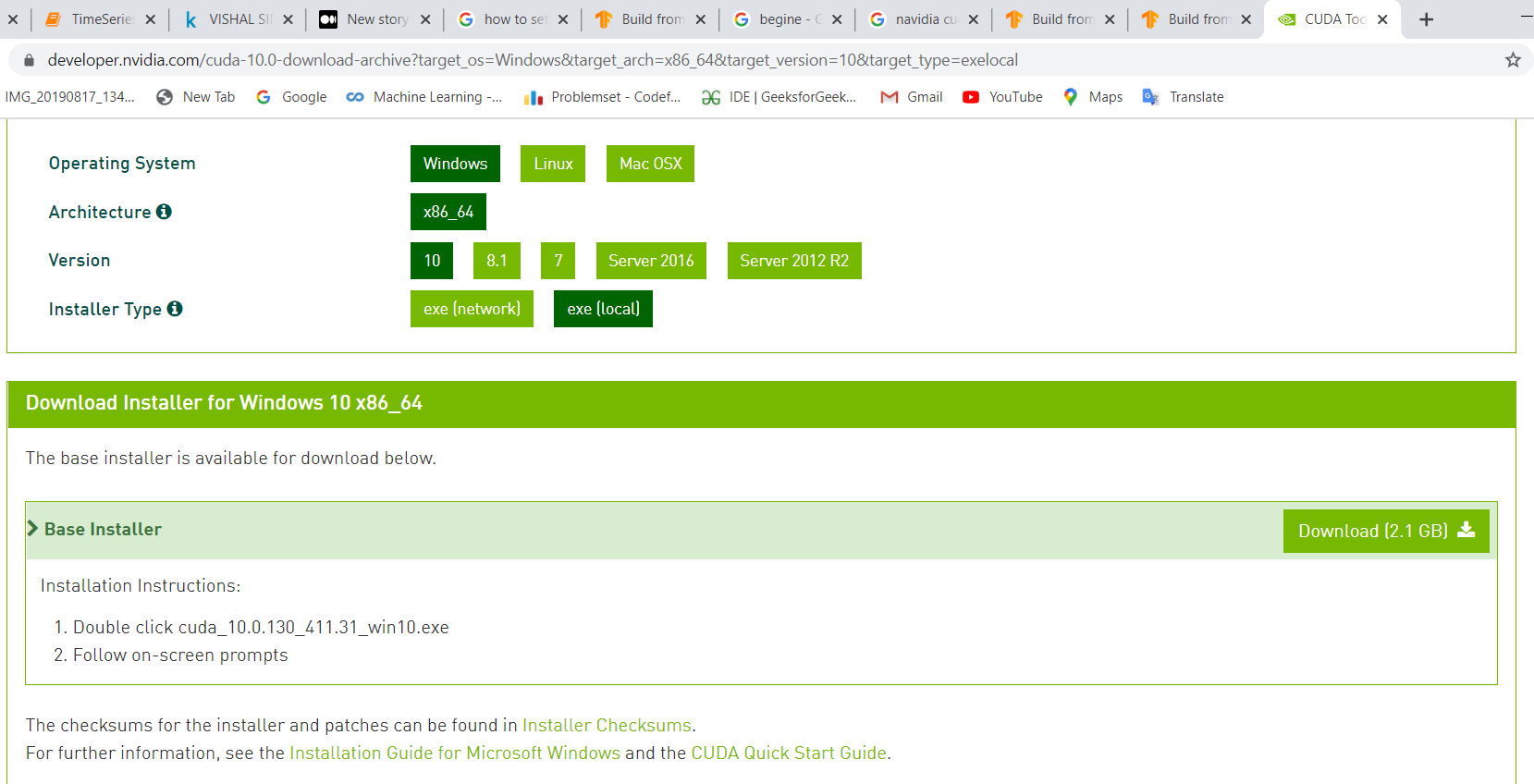Open the IMG_20190817_134 bookmark
1534x784 pixels.
[x=69, y=97]
